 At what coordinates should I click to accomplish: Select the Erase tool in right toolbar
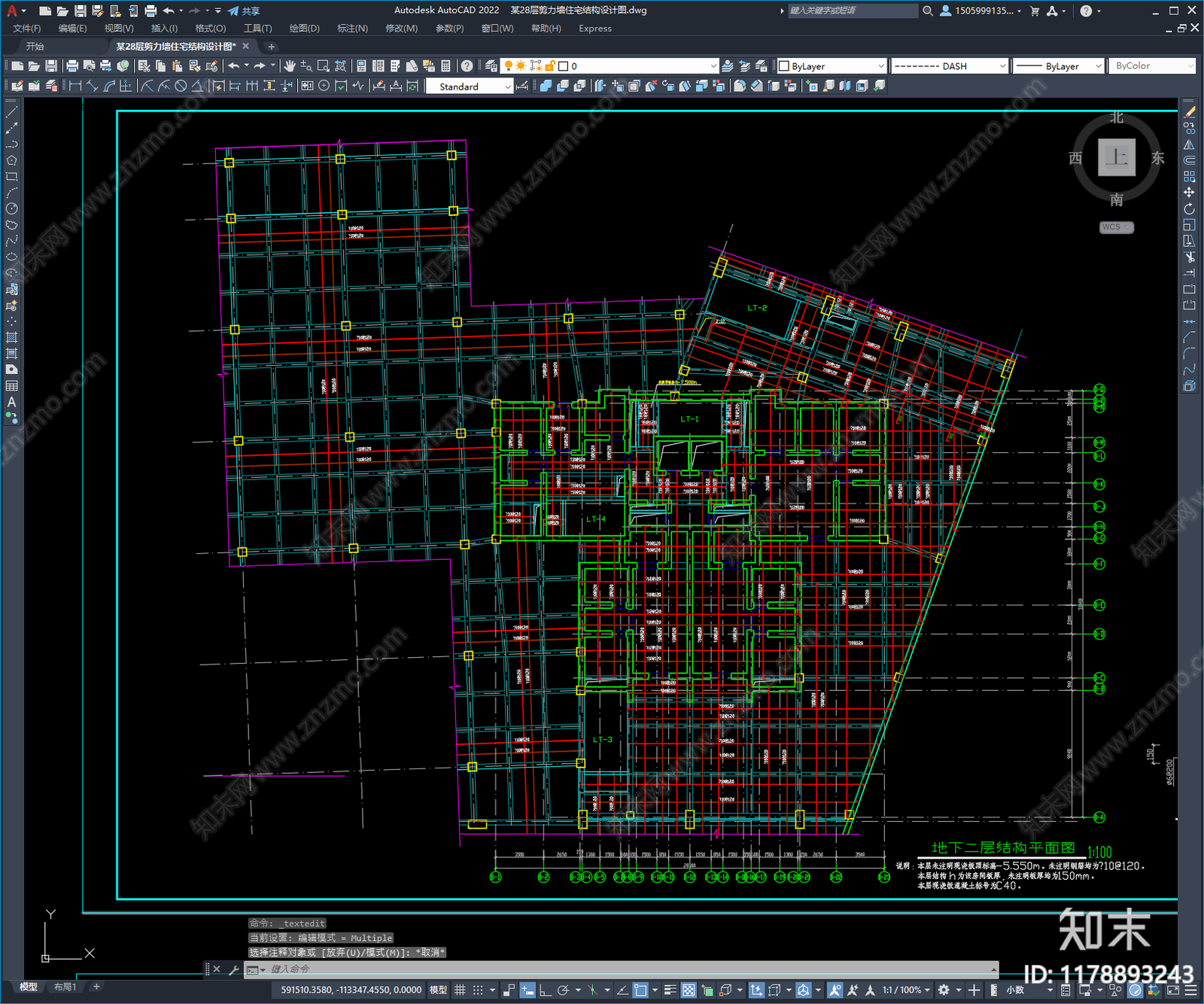click(1189, 112)
